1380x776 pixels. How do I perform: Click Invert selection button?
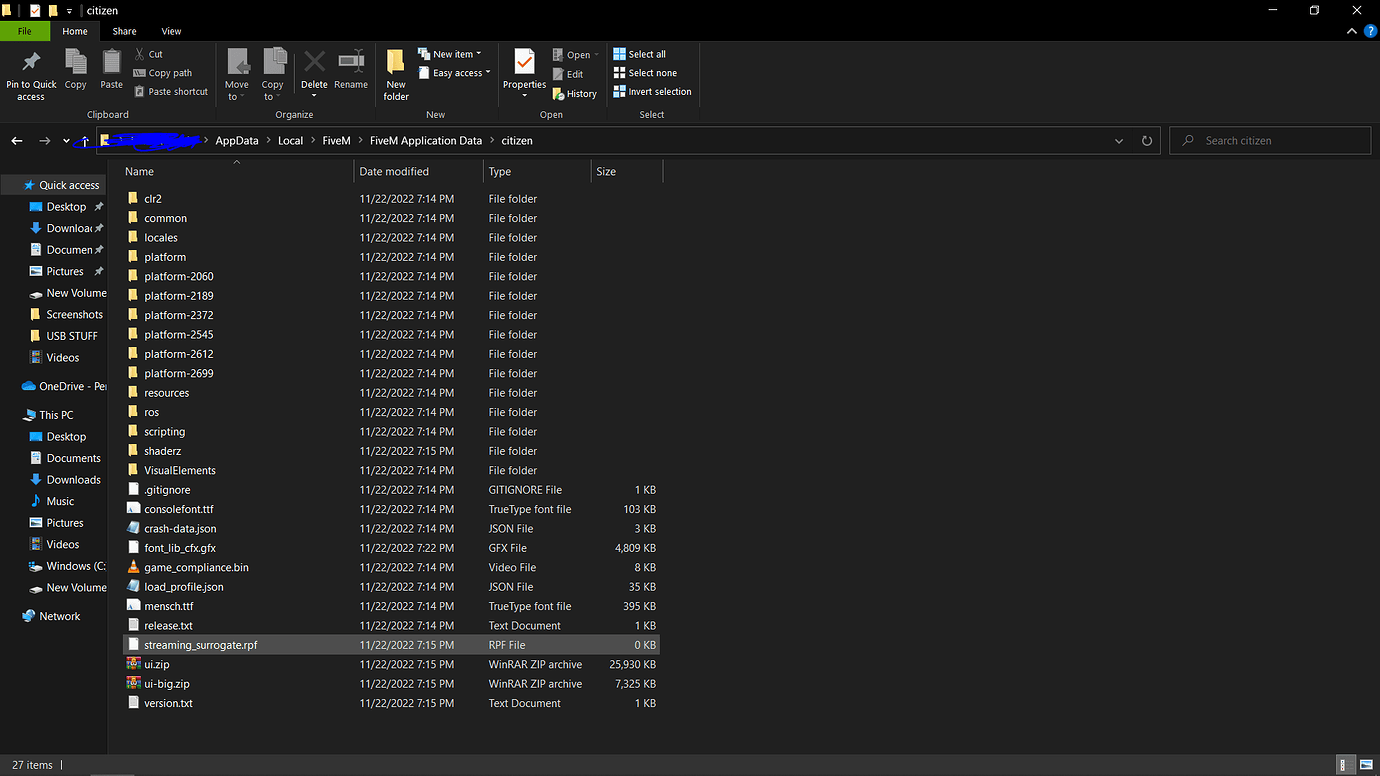(x=652, y=91)
